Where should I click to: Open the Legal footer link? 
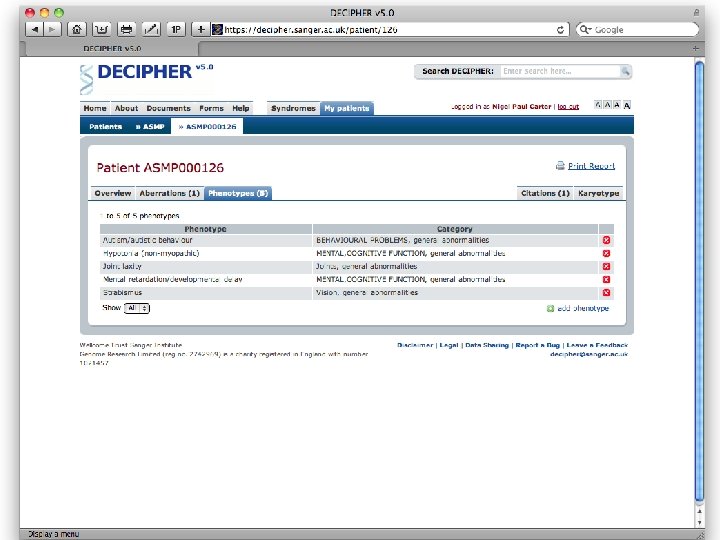click(x=449, y=345)
